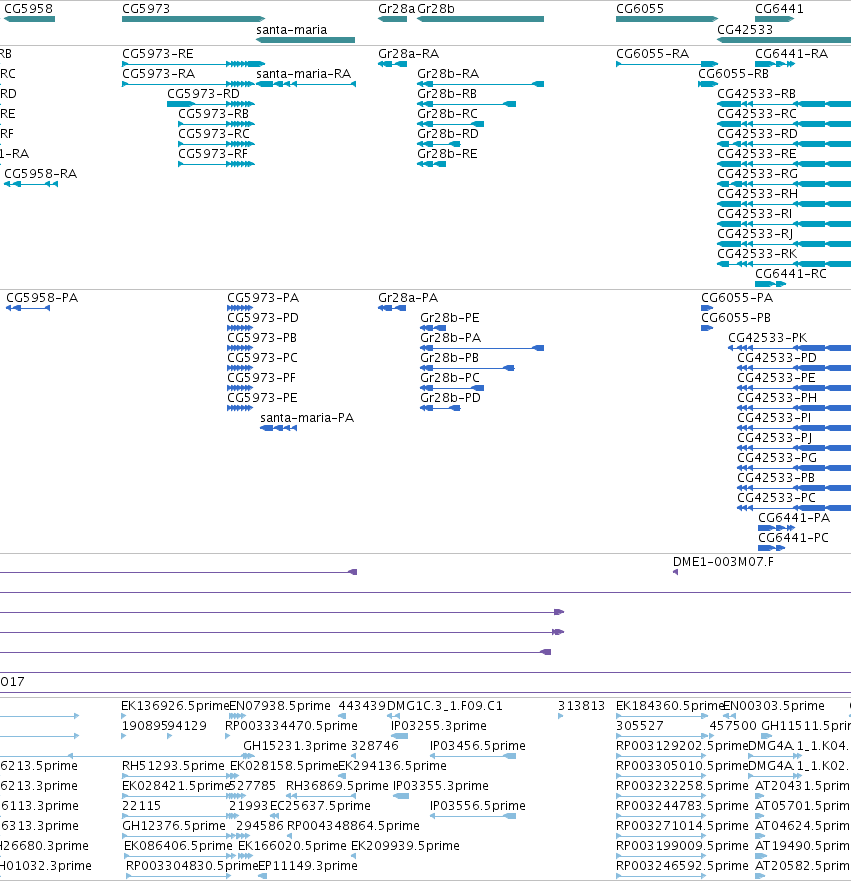Select EST RP003129202.5prime

682,746
